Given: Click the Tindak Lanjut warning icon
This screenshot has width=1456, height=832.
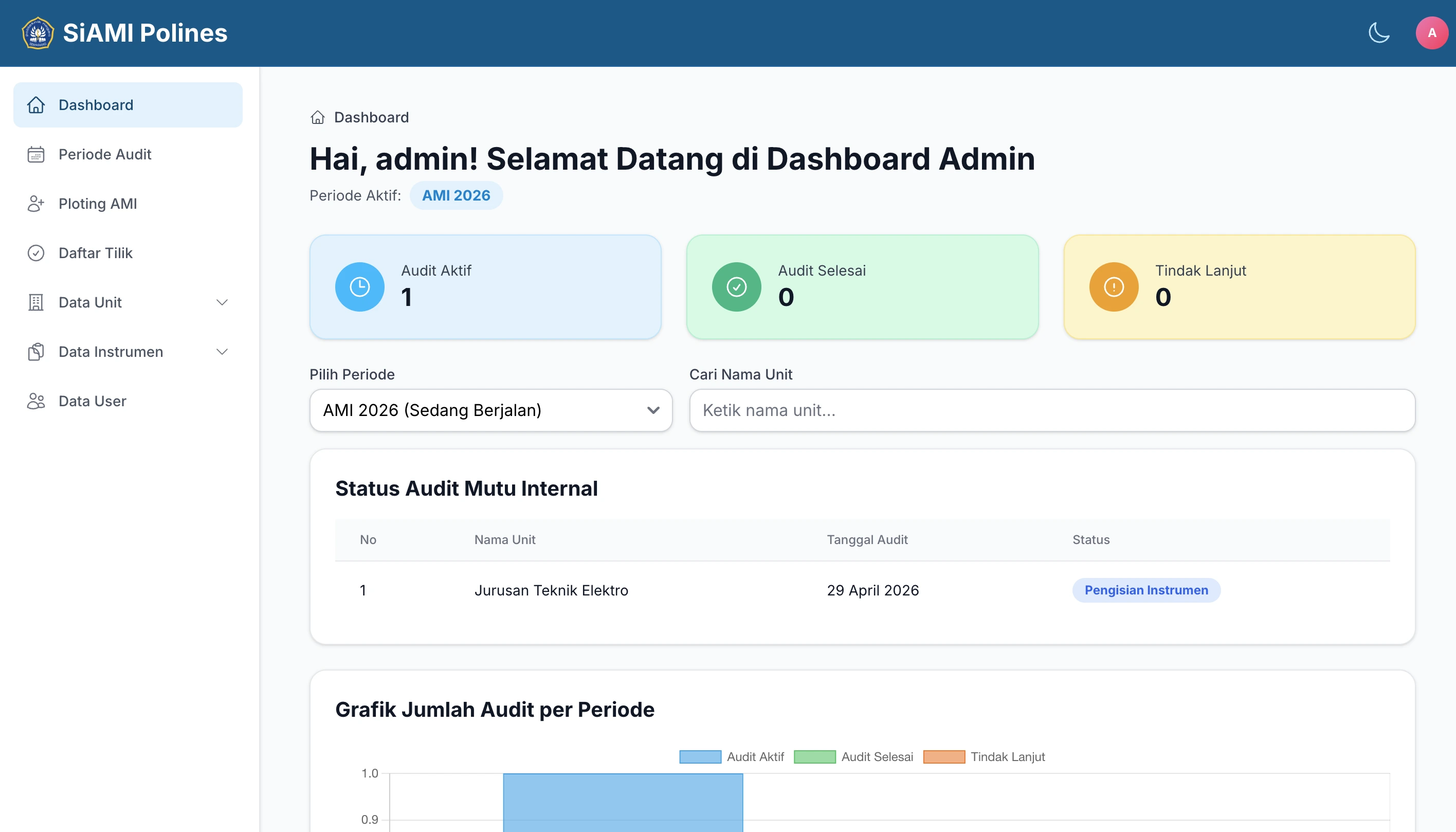Looking at the screenshot, I should click(1114, 287).
